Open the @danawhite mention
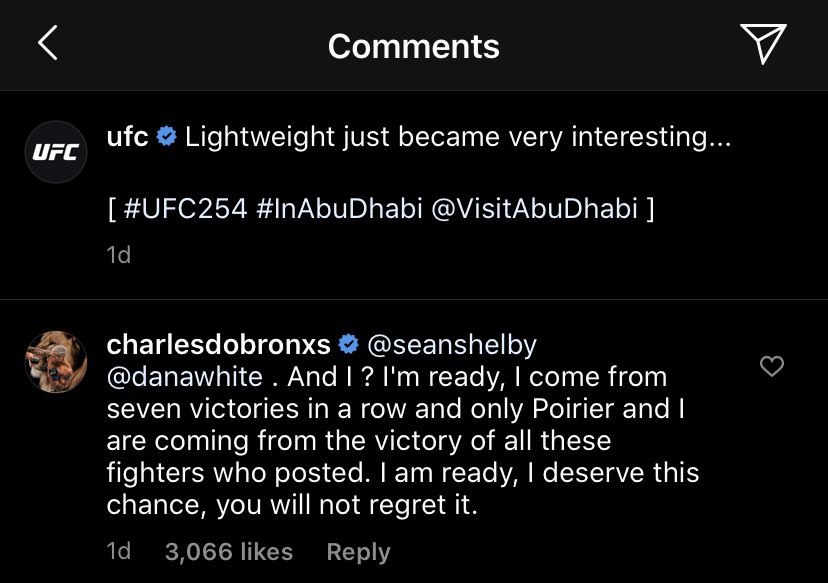The height and width of the screenshot is (583, 828). pos(185,378)
